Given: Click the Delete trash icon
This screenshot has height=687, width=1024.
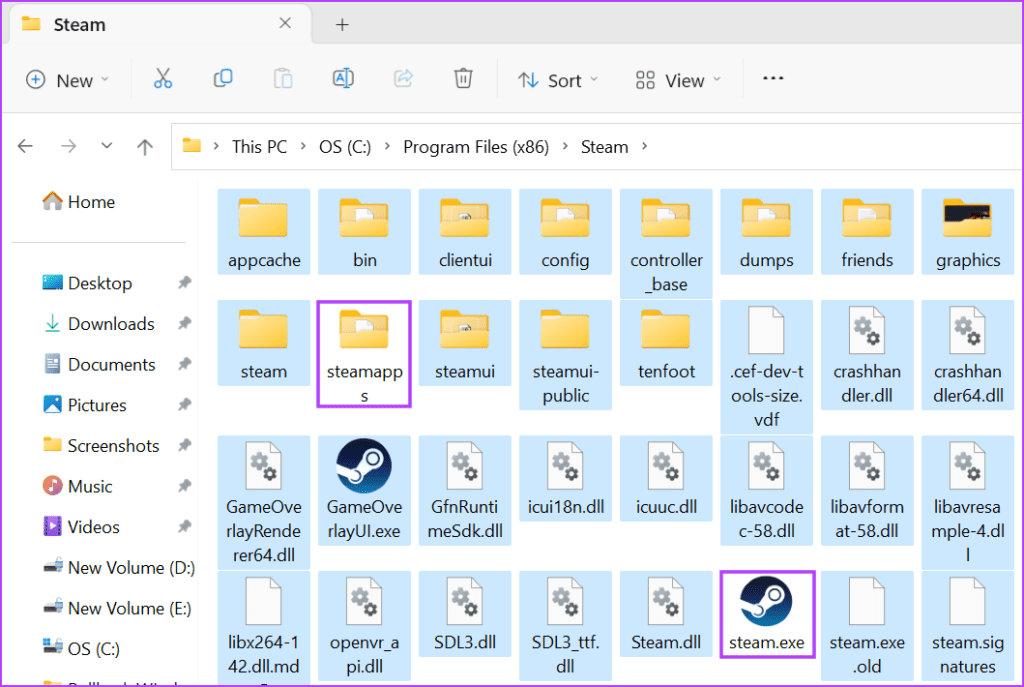Looking at the screenshot, I should [x=463, y=79].
